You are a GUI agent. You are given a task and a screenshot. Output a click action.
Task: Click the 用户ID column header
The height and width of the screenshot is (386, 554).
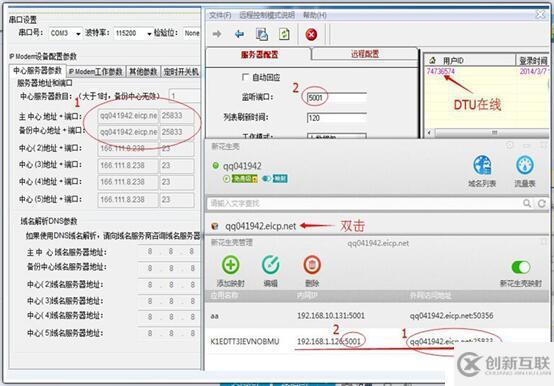(x=469, y=60)
